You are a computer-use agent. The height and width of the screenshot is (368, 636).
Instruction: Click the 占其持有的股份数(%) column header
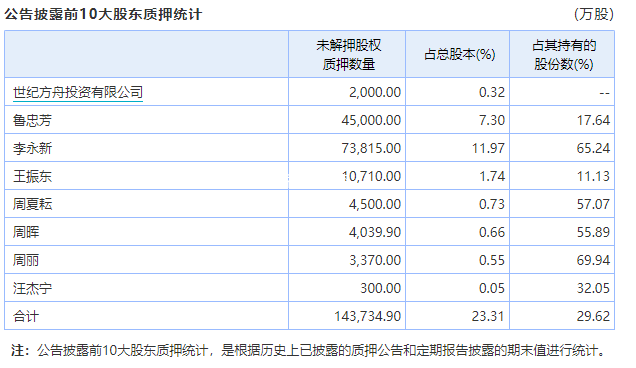click(564, 55)
